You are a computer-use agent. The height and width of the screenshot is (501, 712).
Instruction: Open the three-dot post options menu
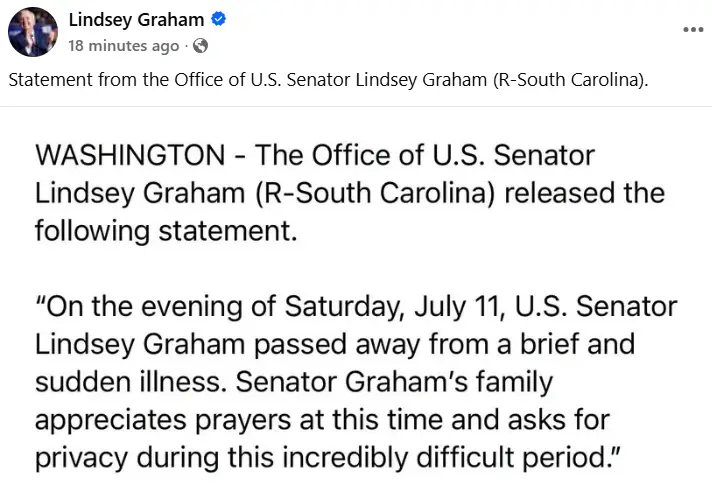pos(693,30)
